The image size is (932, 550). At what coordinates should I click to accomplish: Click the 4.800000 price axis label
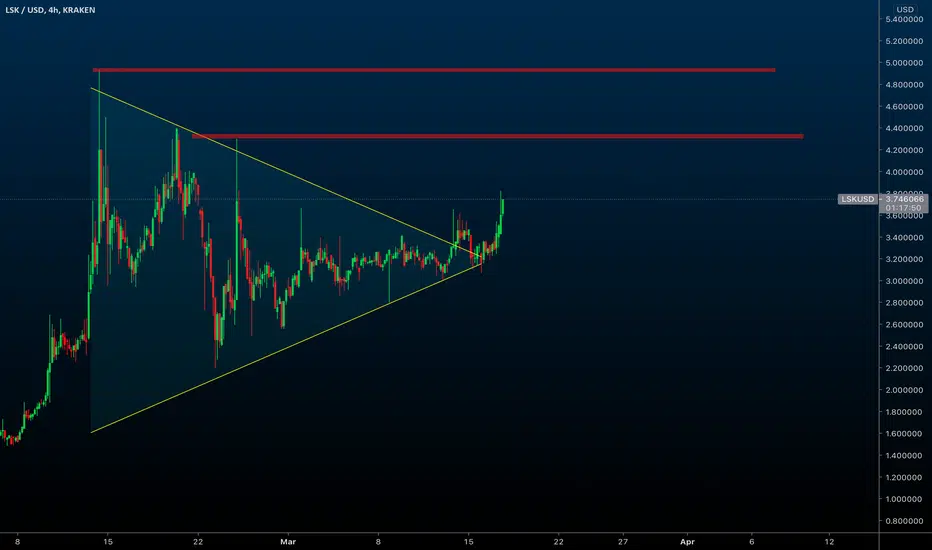coord(904,85)
